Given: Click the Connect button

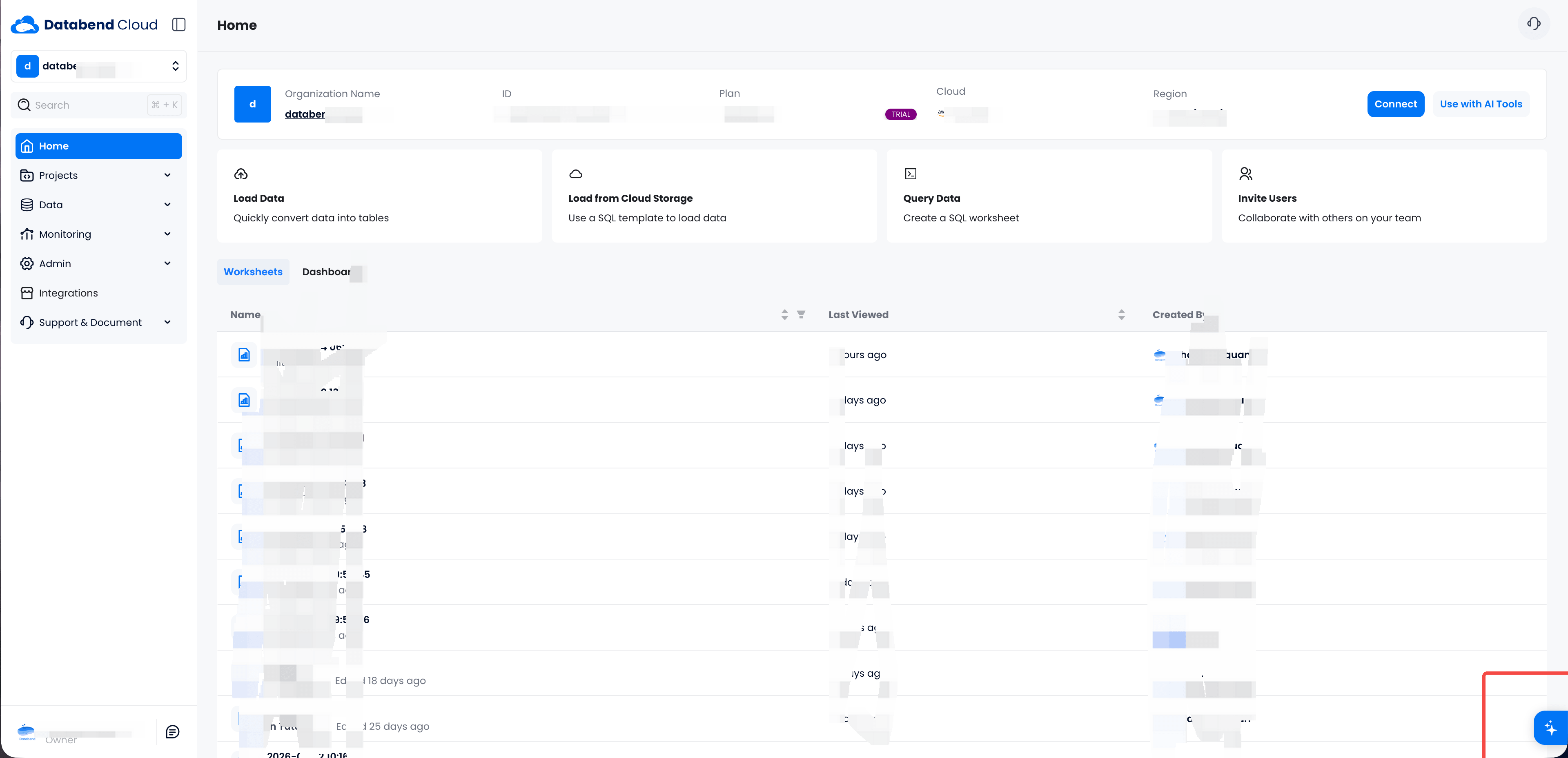Looking at the screenshot, I should (x=1396, y=104).
